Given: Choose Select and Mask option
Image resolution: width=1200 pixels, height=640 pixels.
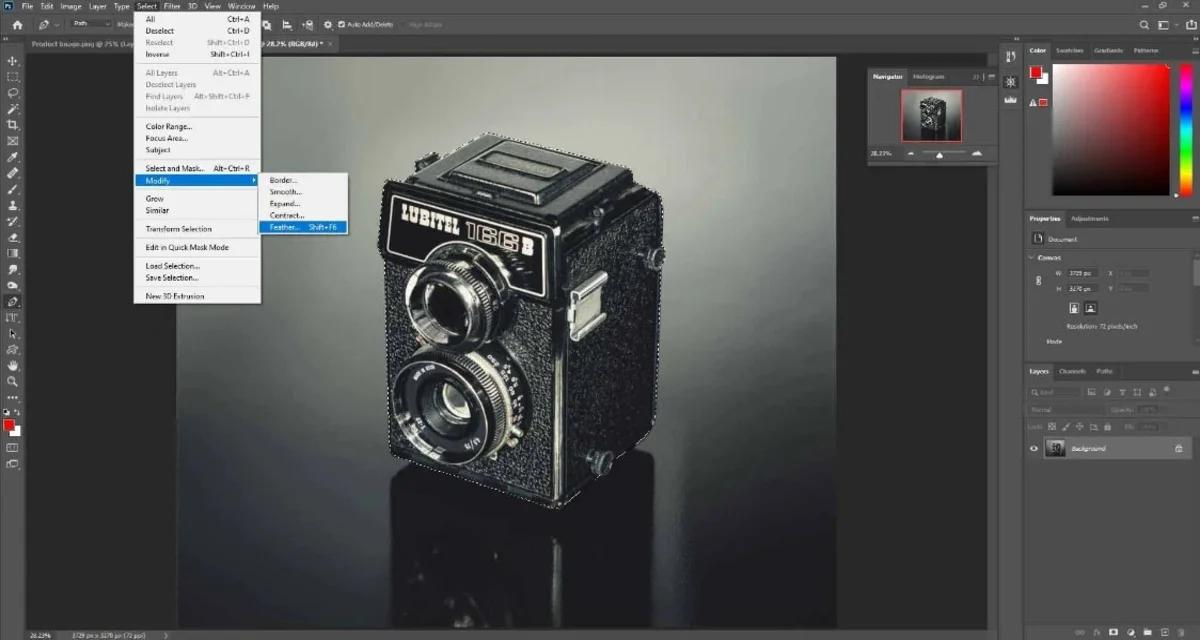Looking at the screenshot, I should click(x=198, y=168).
